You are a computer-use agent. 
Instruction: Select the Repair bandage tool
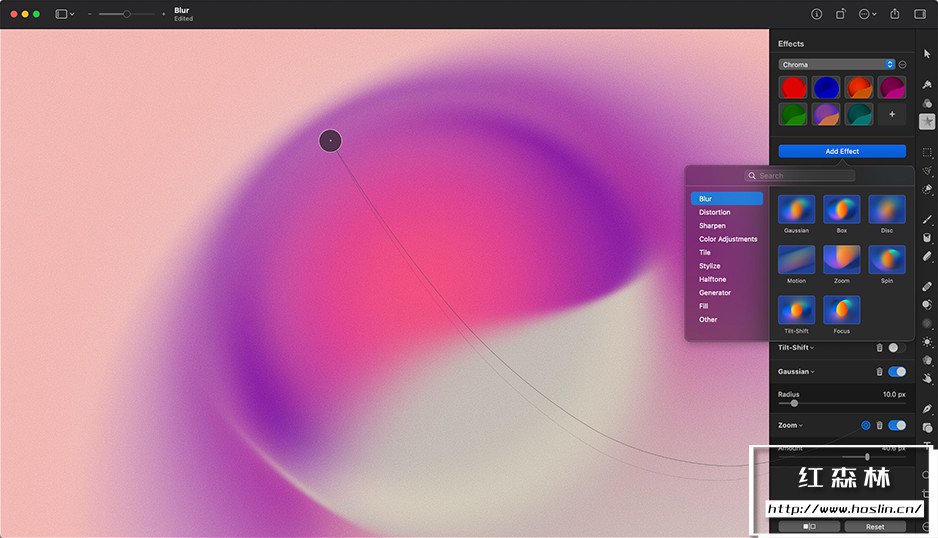pos(927,286)
